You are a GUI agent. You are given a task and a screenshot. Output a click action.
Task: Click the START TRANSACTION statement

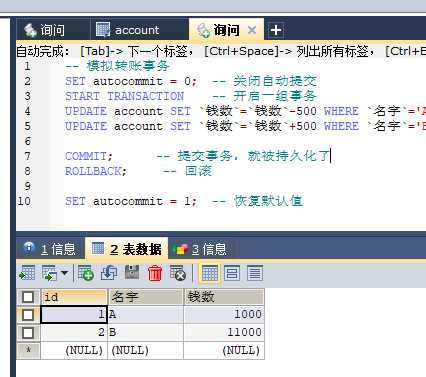point(124,96)
